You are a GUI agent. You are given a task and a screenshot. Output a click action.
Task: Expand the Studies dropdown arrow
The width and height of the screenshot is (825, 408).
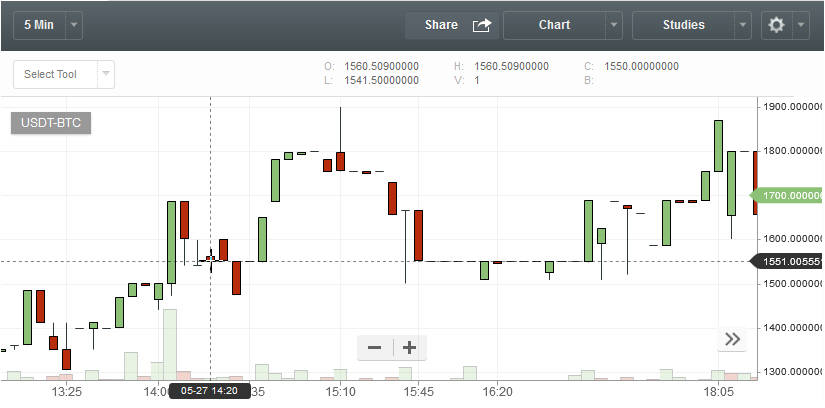(x=743, y=25)
